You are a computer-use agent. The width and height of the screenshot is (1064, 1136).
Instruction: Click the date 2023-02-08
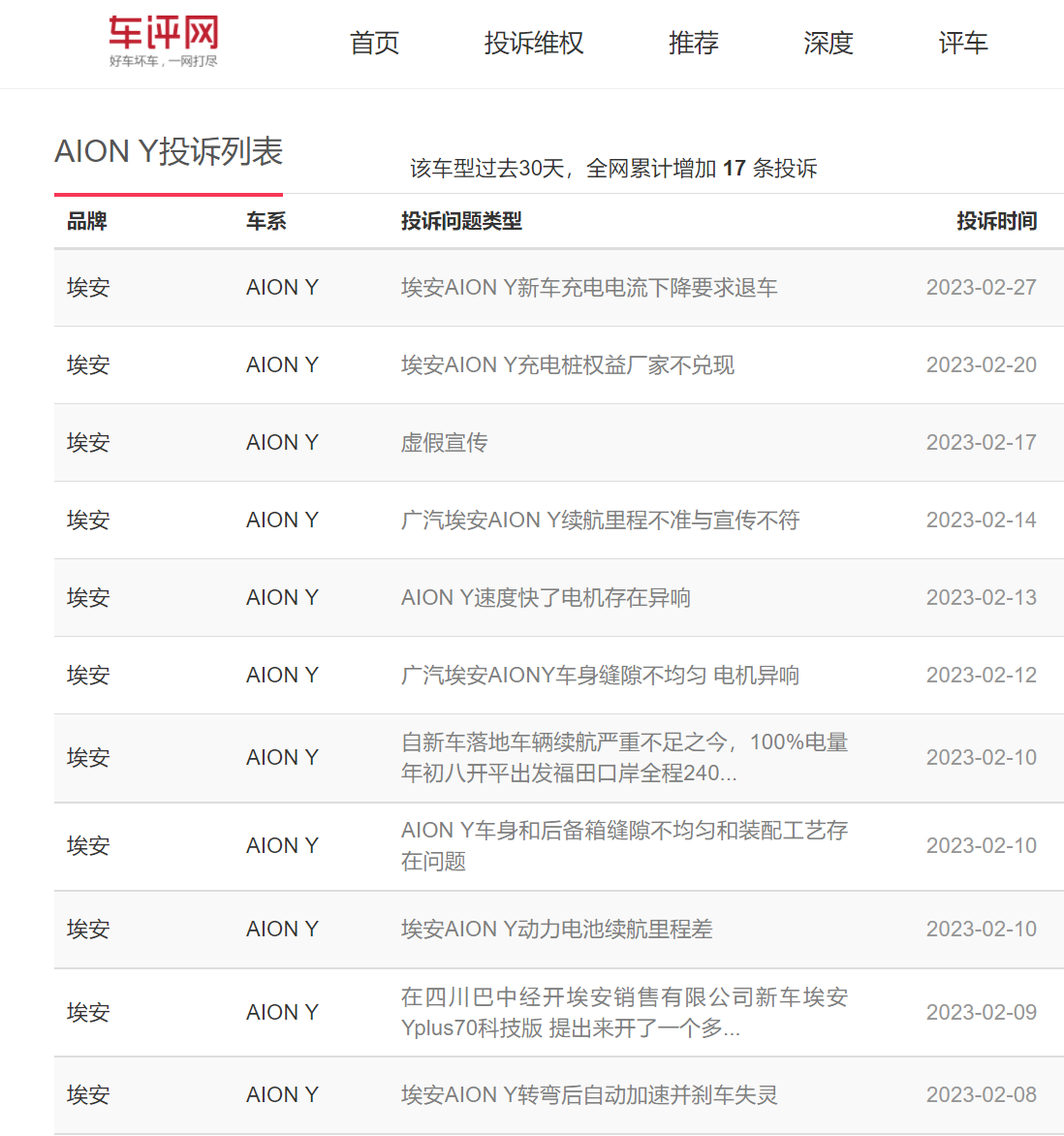(x=982, y=1095)
